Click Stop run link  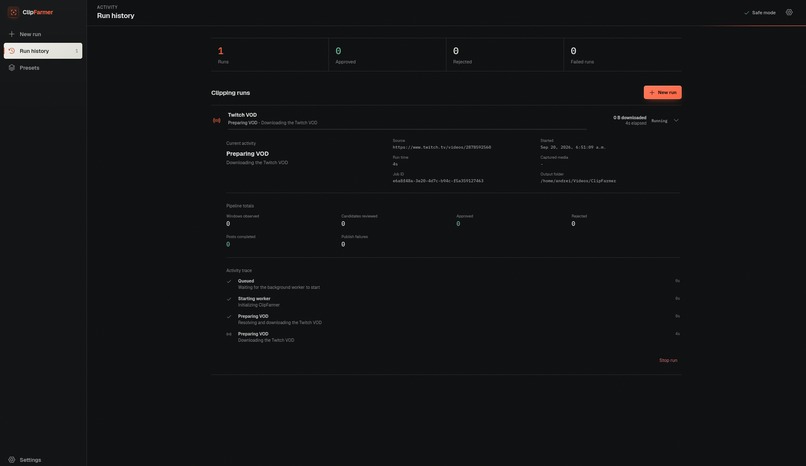point(668,361)
